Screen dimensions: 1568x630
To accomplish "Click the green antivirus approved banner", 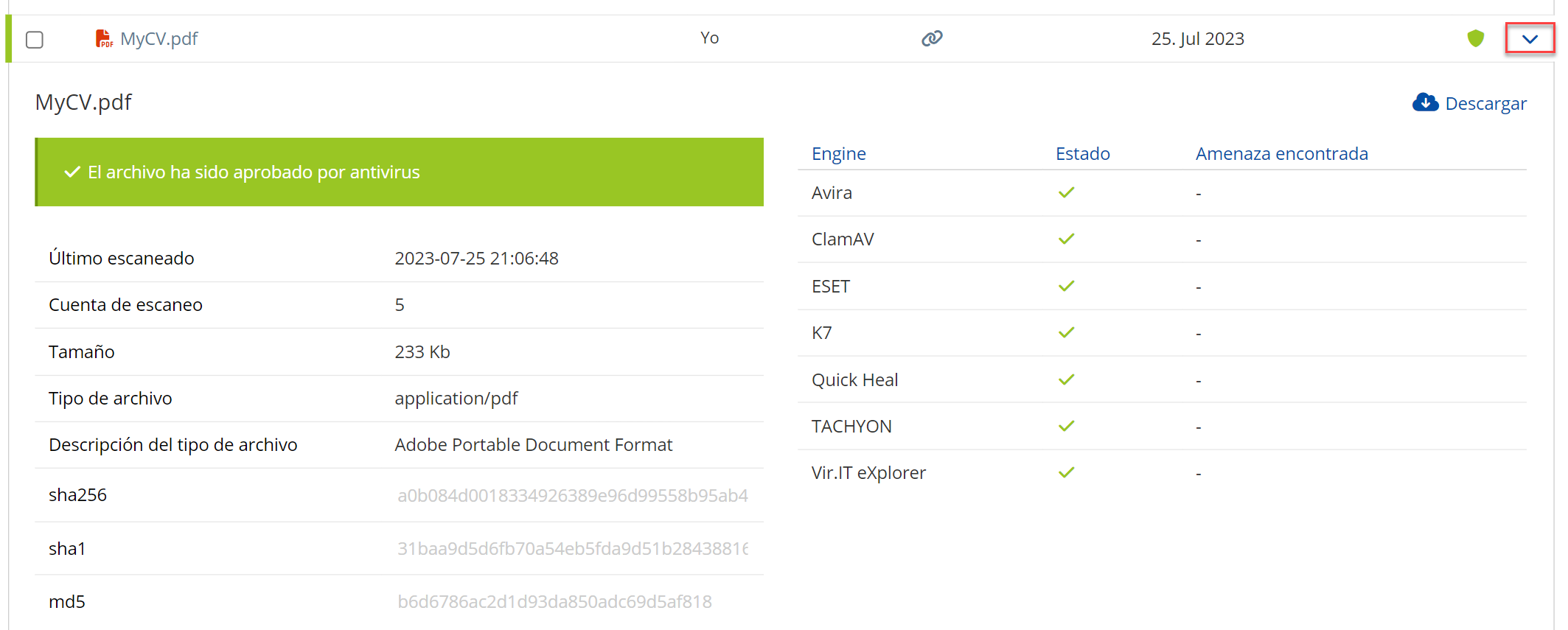I will (x=400, y=172).
